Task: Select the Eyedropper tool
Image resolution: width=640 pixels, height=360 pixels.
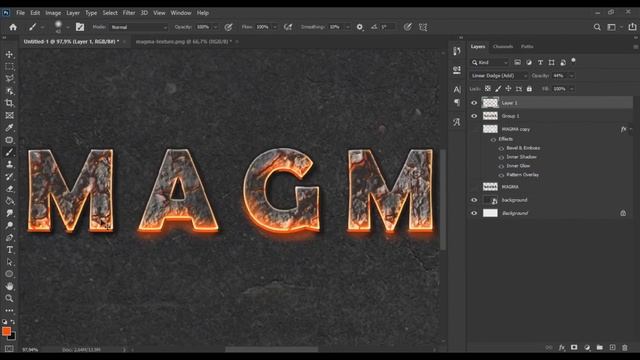Action: (9, 128)
